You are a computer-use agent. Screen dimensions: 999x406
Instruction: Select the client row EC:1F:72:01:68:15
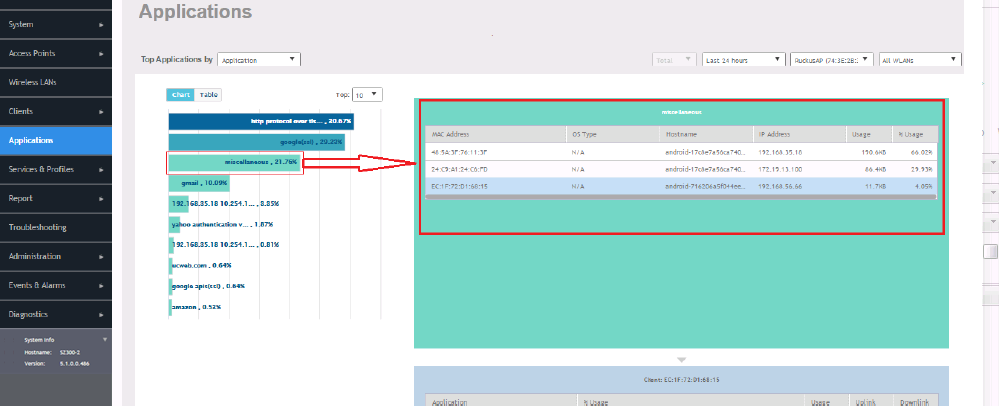[680, 185]
